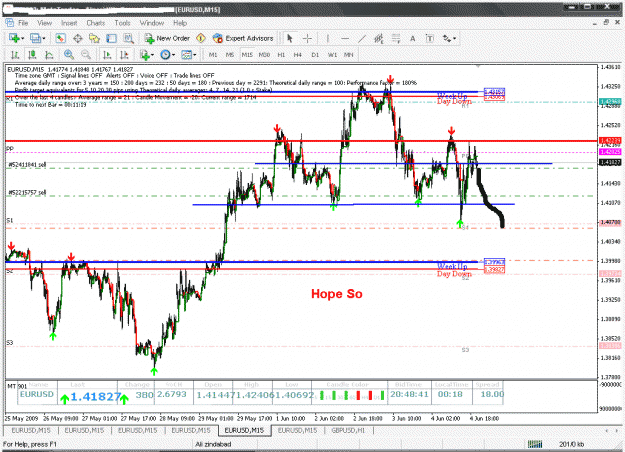Click the New Order button
The width and height of the screenshot is (625, 452).
(x=167, y=38)
